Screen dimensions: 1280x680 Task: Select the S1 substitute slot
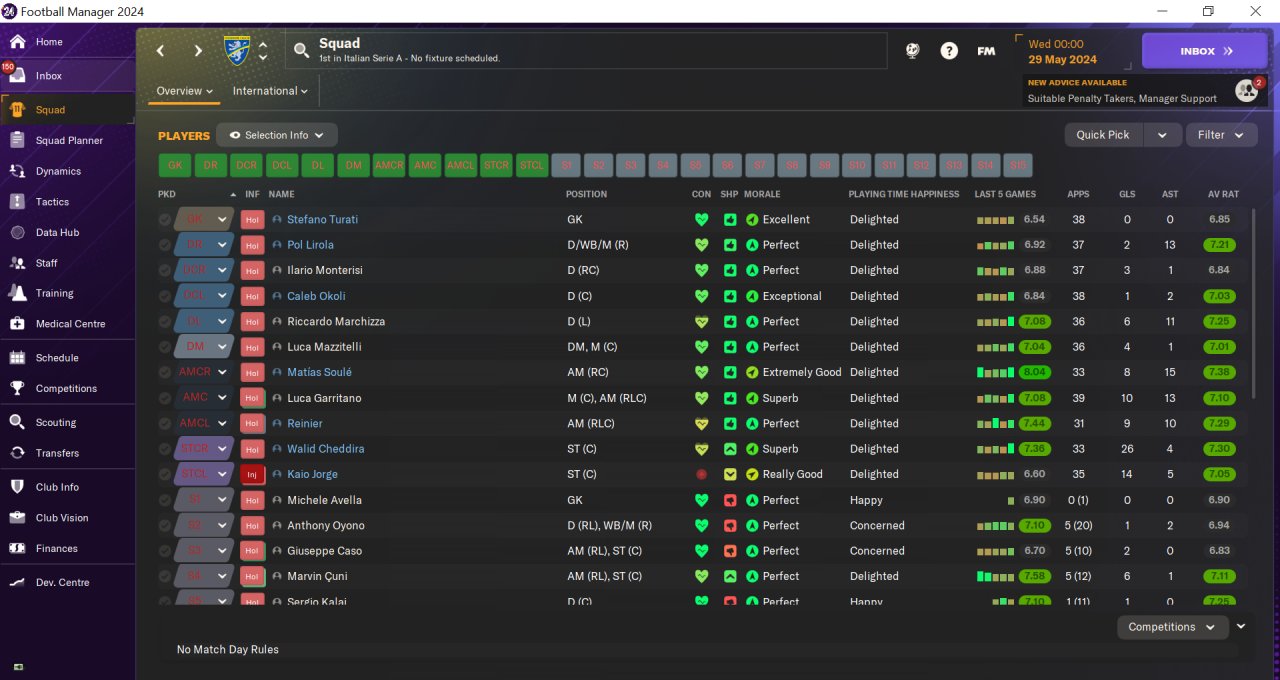pyautogui.click(x=567, y=165)
